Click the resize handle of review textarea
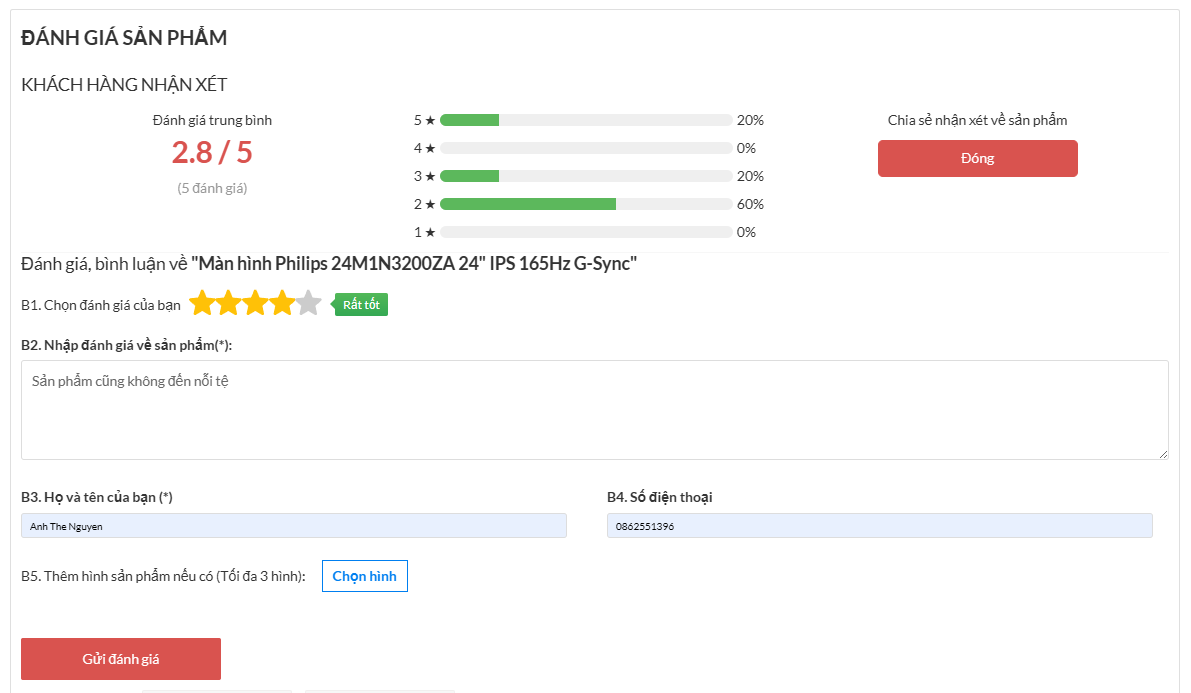Image resolution: width=1191 pixels, height=693 pixels. click(x=1163, y=454)
